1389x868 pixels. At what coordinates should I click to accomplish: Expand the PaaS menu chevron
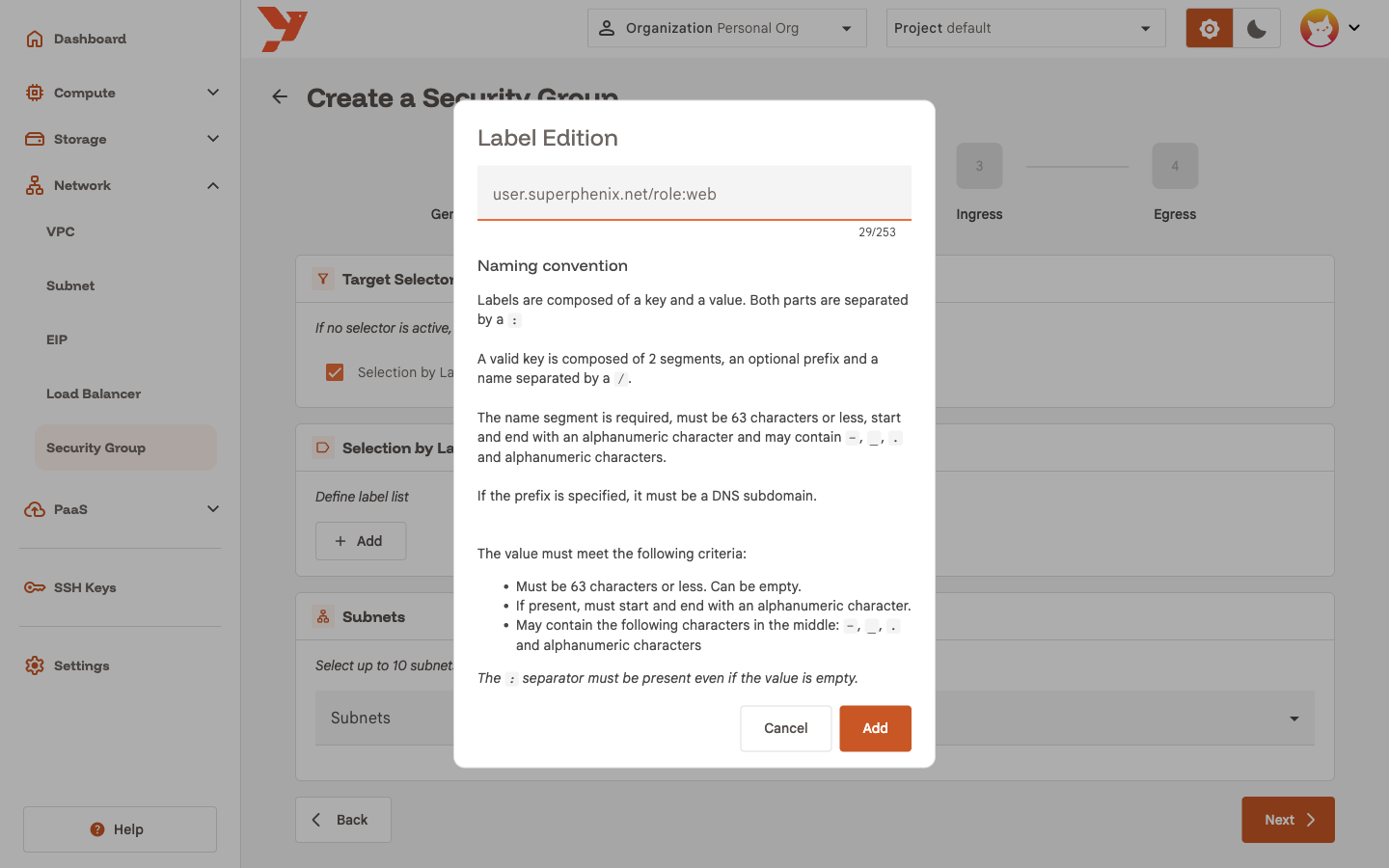(213, 509)
